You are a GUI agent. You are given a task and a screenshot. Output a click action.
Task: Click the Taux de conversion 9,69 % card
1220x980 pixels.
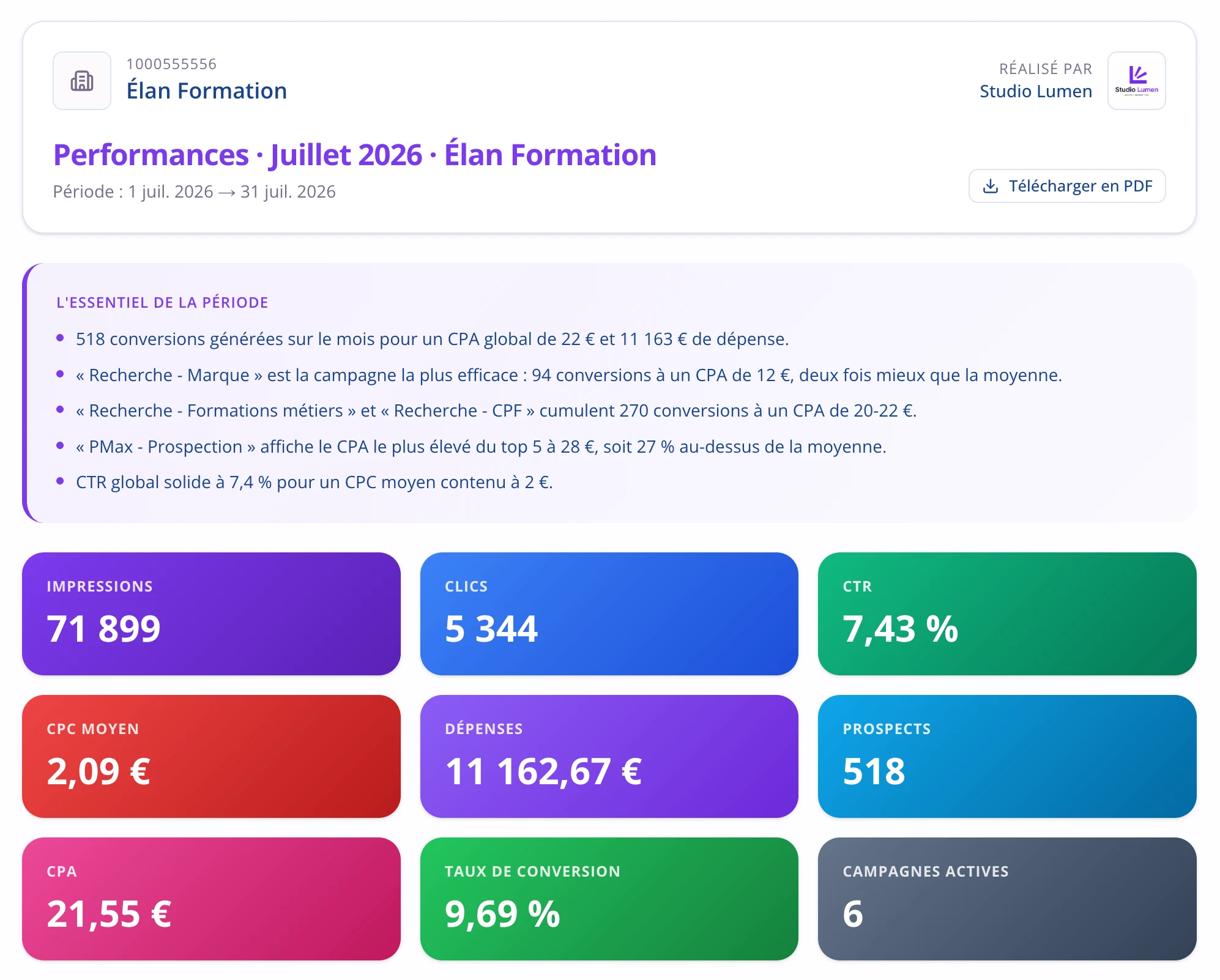[x=609, y=899]
